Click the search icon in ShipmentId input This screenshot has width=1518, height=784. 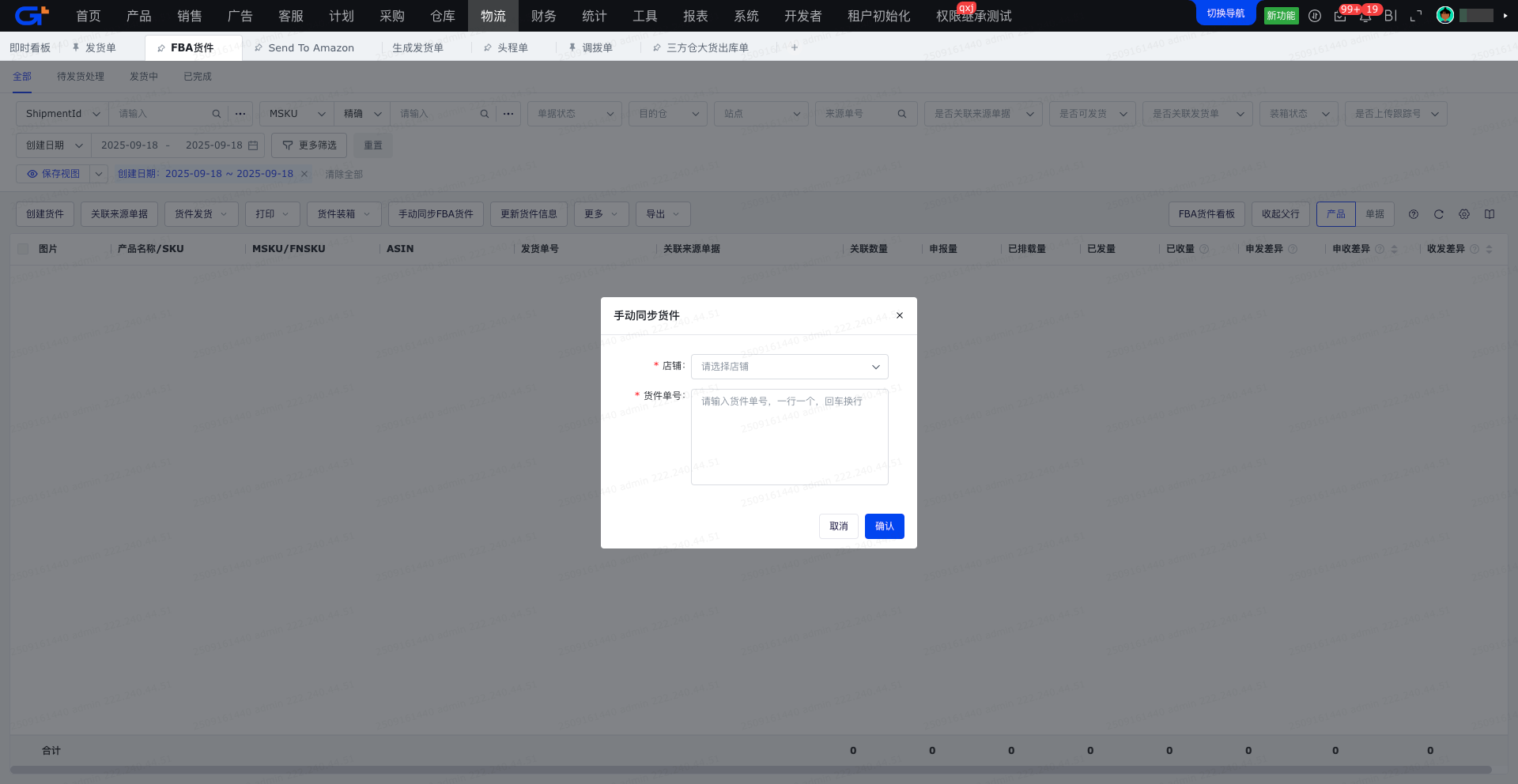[216, 114]
